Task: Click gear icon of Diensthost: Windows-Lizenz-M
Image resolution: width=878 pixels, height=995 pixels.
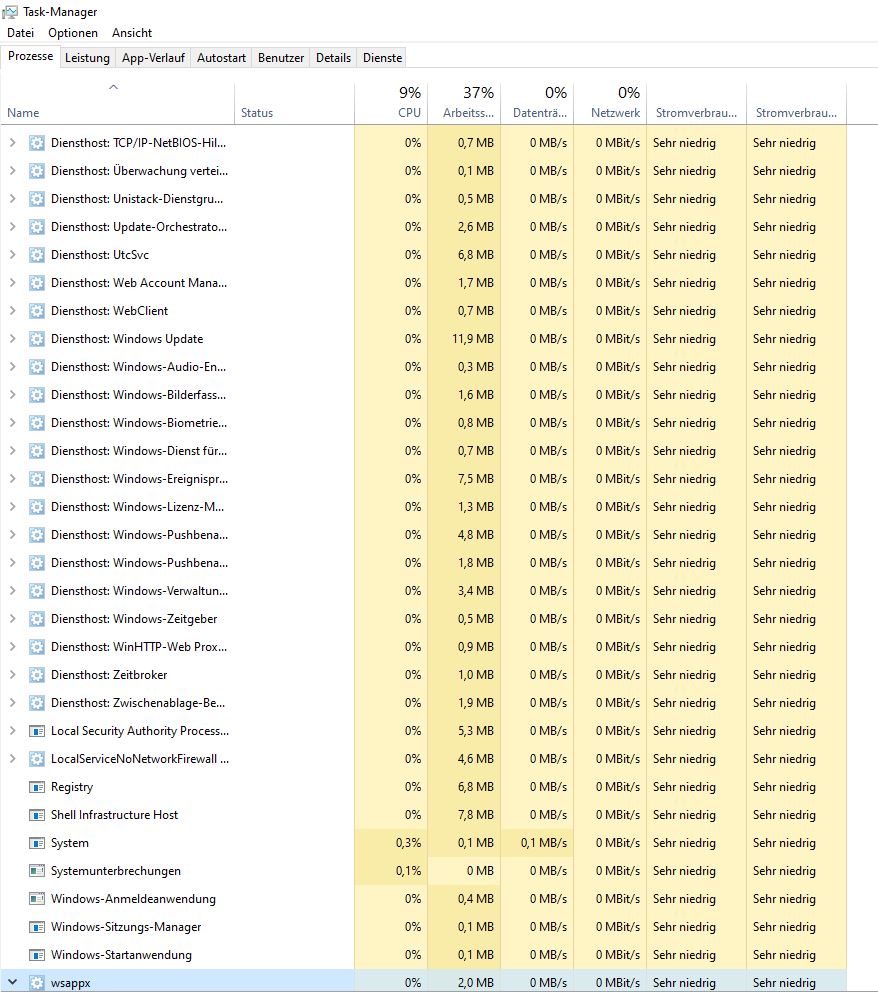Action: point(37,507)
